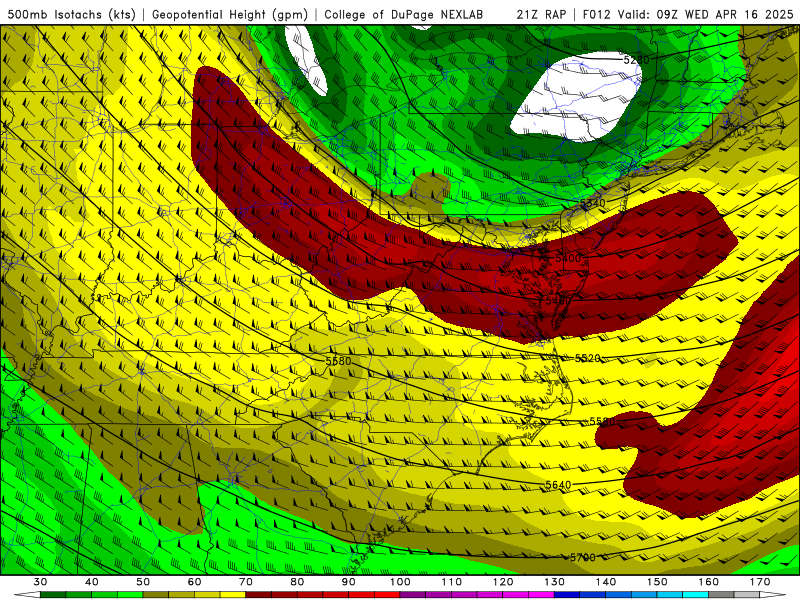Click the 5400 height contour label
The width and height of the screenshot is (800, 600).
pyautogui.click(x=568, y=258)
